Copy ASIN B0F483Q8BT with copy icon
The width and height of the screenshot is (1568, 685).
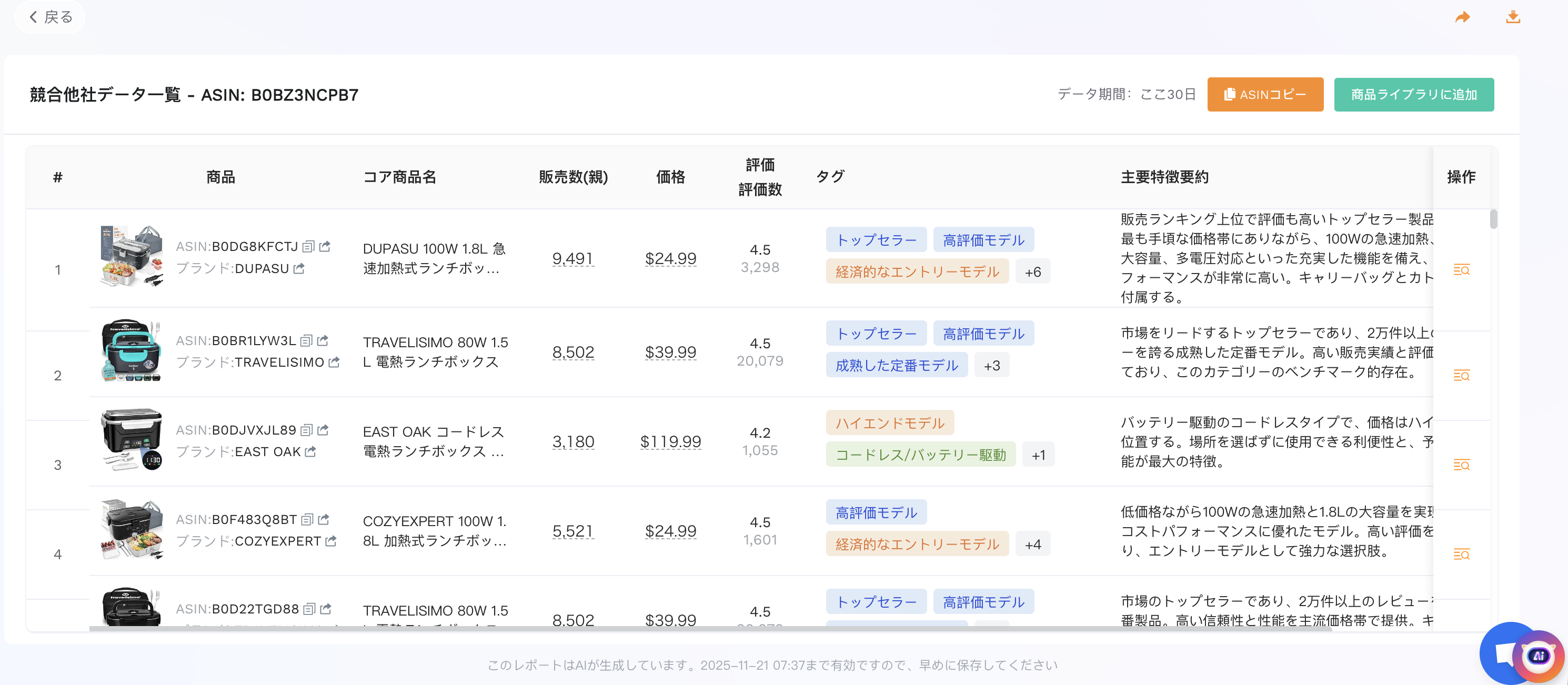coord(307,519)
